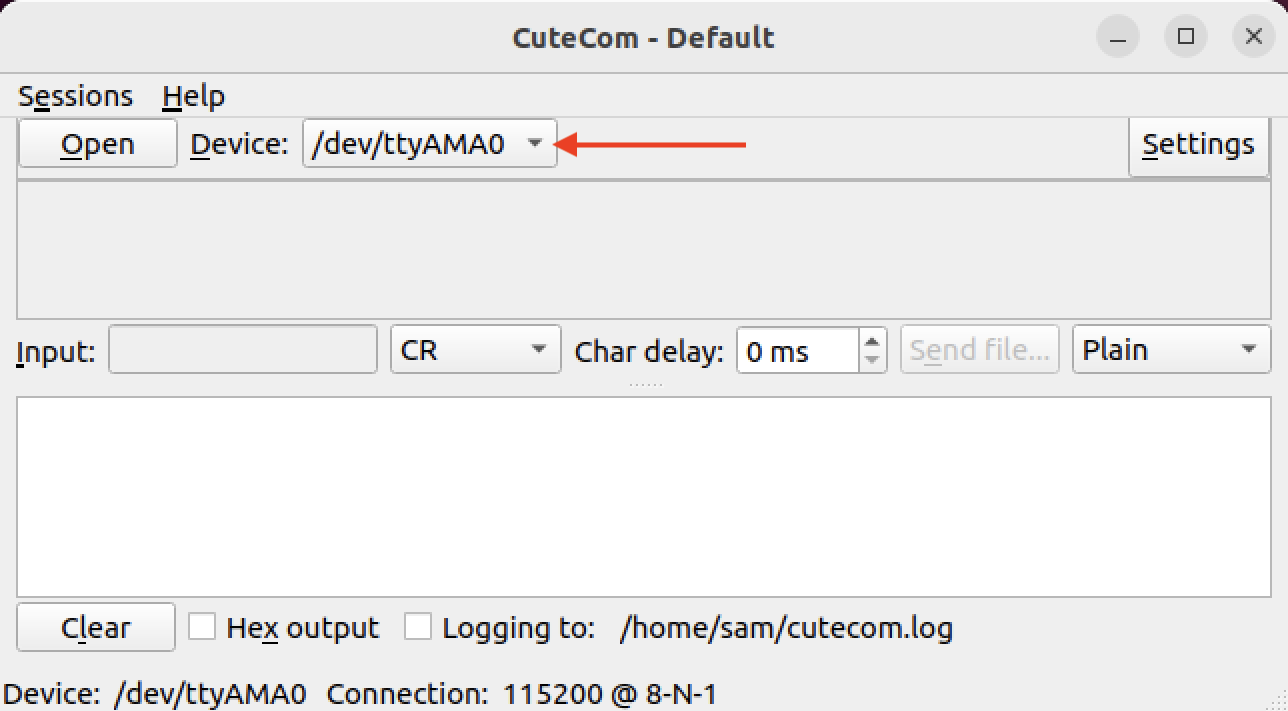
Task: Open the Help menu
Action: [x=194, y=96]
